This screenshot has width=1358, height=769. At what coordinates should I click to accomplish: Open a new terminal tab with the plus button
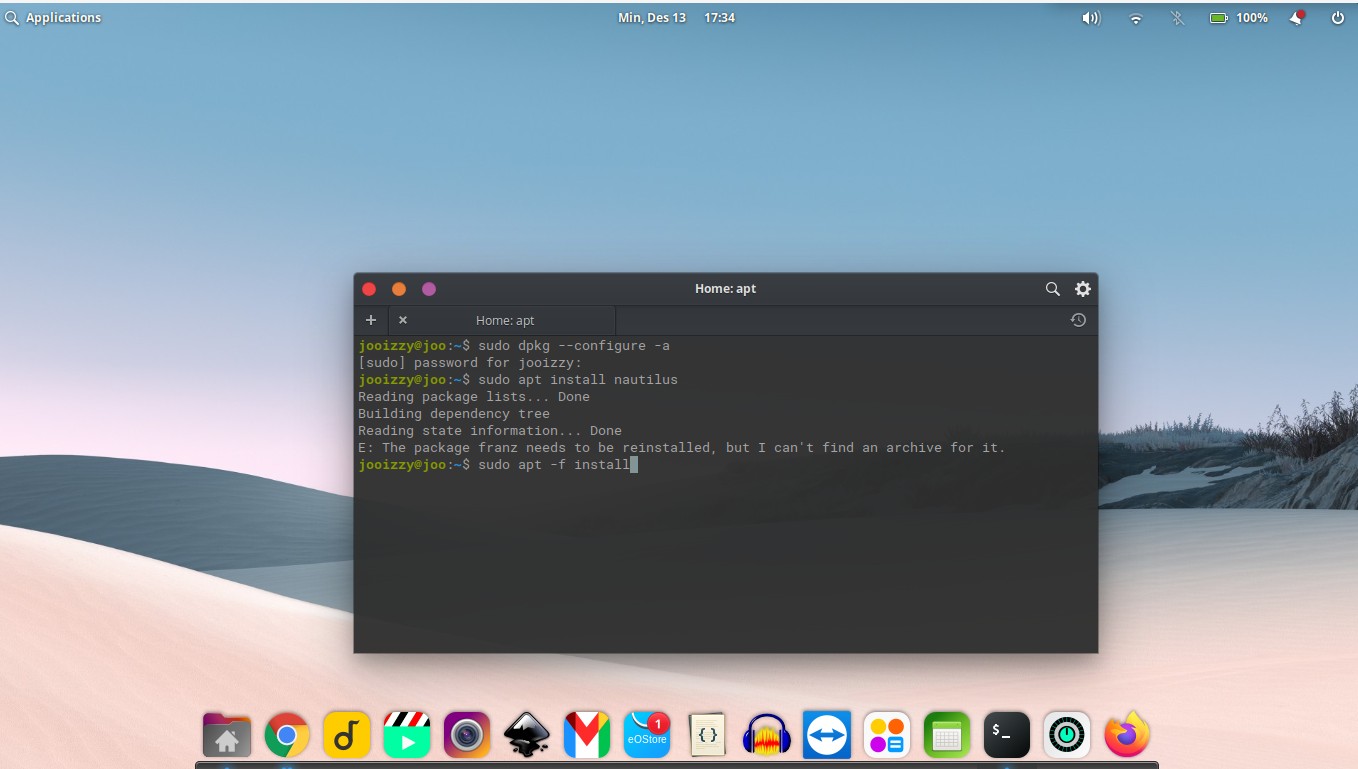[x=370, y=319]
